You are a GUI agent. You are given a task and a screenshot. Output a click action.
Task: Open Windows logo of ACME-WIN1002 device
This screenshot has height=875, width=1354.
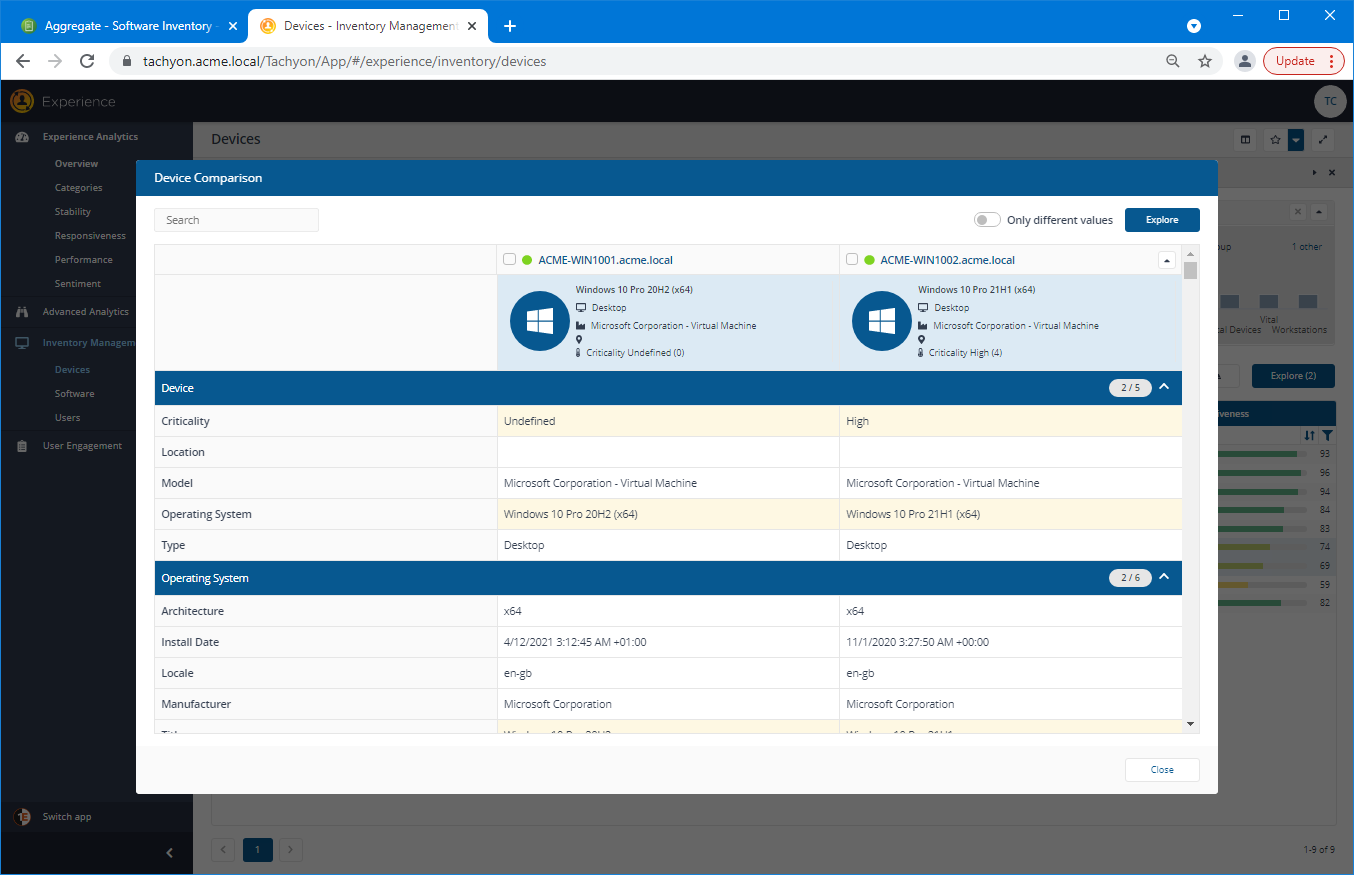click(881, 321)
